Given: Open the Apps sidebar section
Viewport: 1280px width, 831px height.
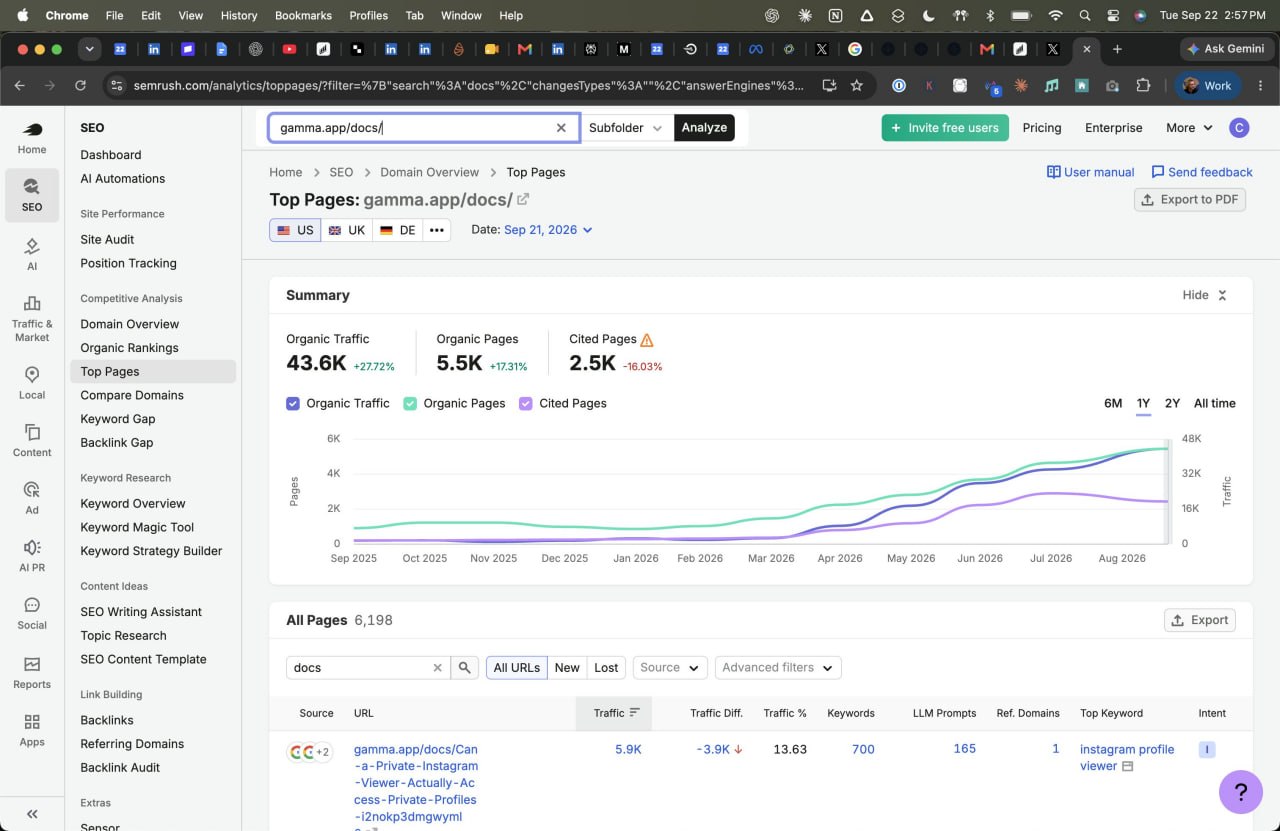Looking at the screenshot, I should click(x=32, y=730).
